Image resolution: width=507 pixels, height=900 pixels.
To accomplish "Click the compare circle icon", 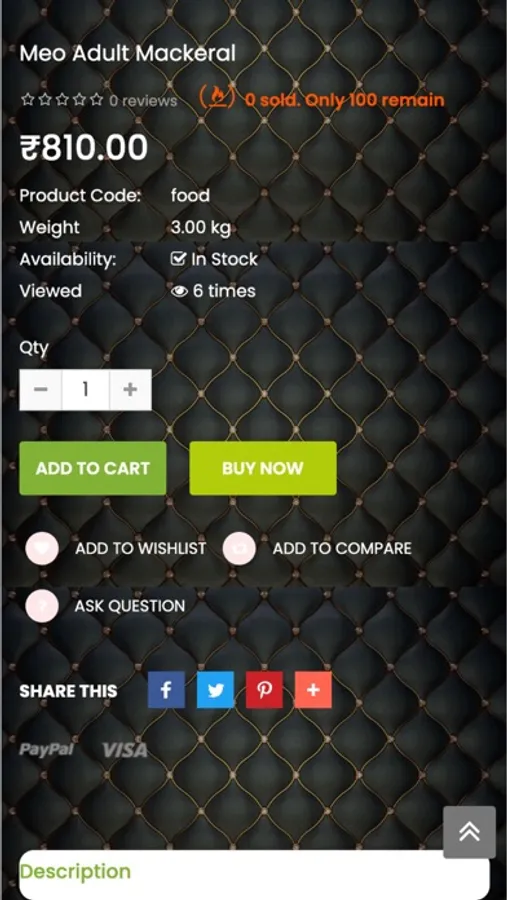I will [239, 549].
